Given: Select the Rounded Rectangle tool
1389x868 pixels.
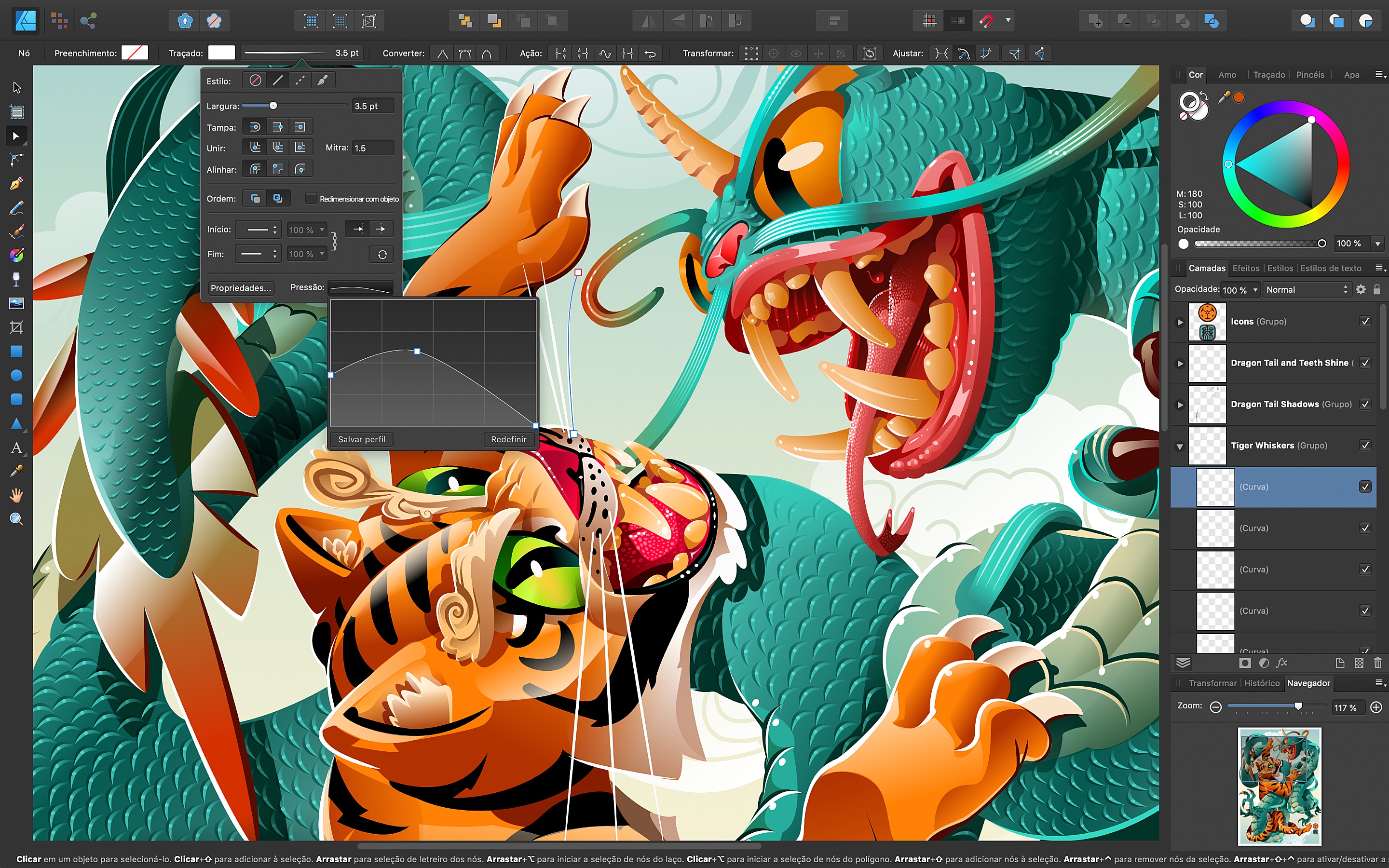Looking at the screenshot, I should click(x=17, y=400).
